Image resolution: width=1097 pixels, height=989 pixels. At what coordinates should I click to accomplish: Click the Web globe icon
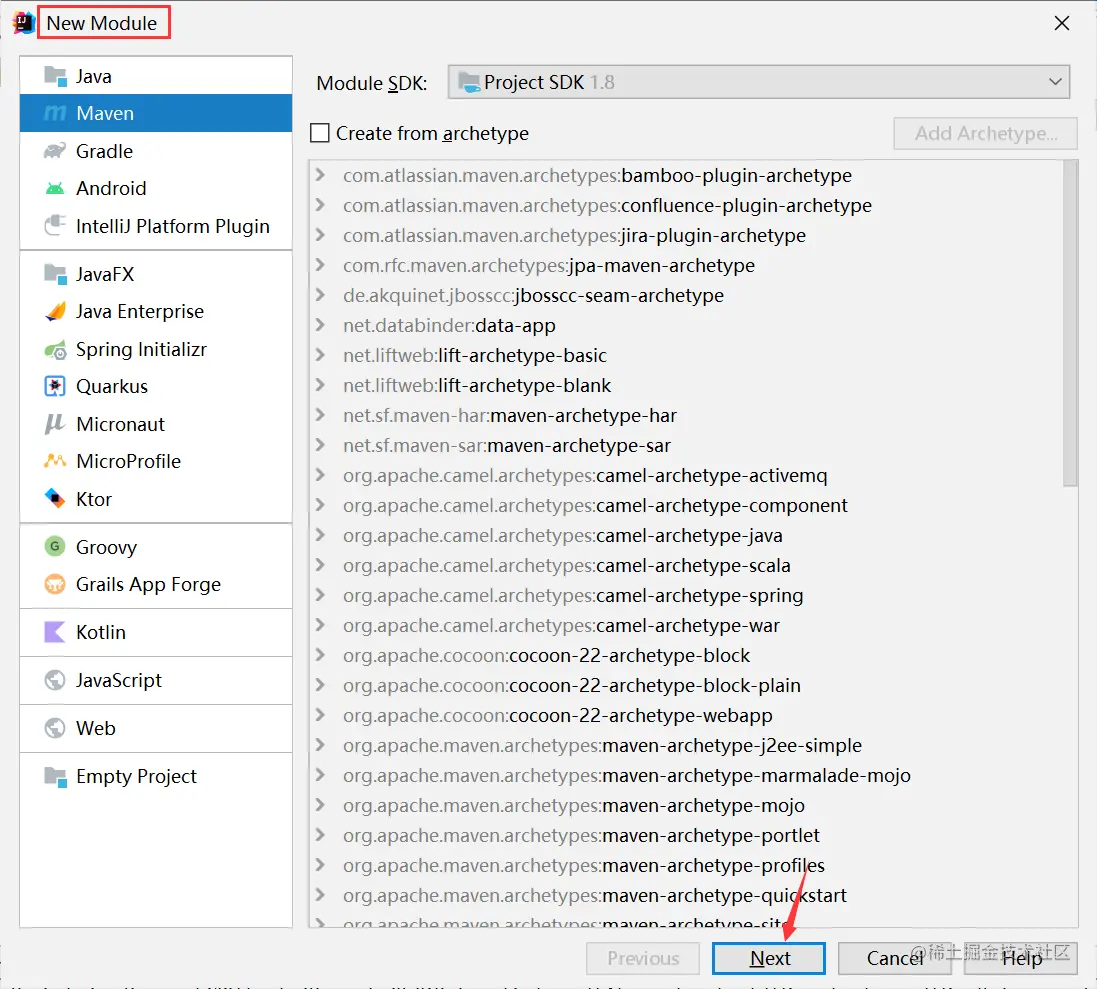point(55,727)
